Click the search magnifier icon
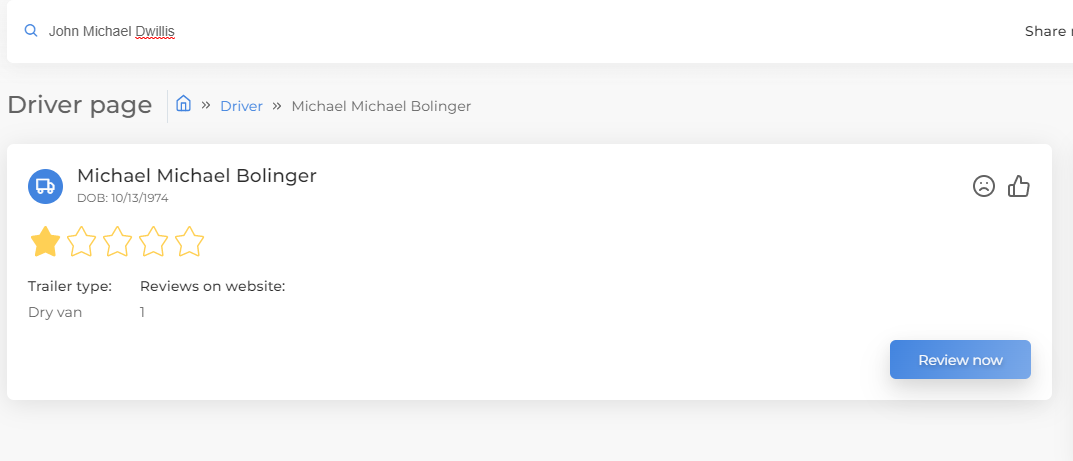Screen dimensions: 1073x461 click(x=31, y=31)
